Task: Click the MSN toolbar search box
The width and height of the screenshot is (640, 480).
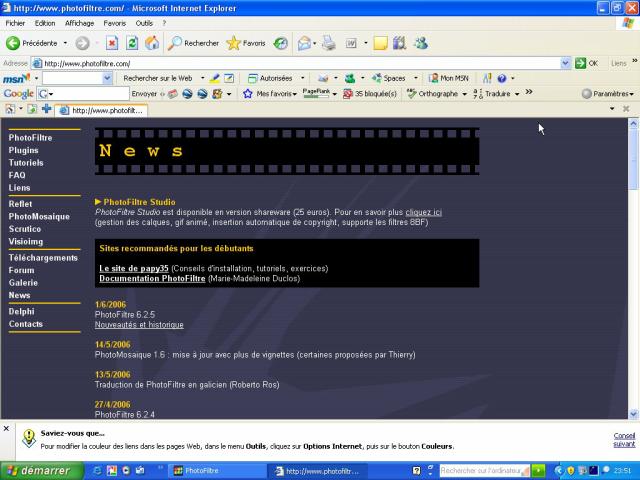Action: pos(73,78)
